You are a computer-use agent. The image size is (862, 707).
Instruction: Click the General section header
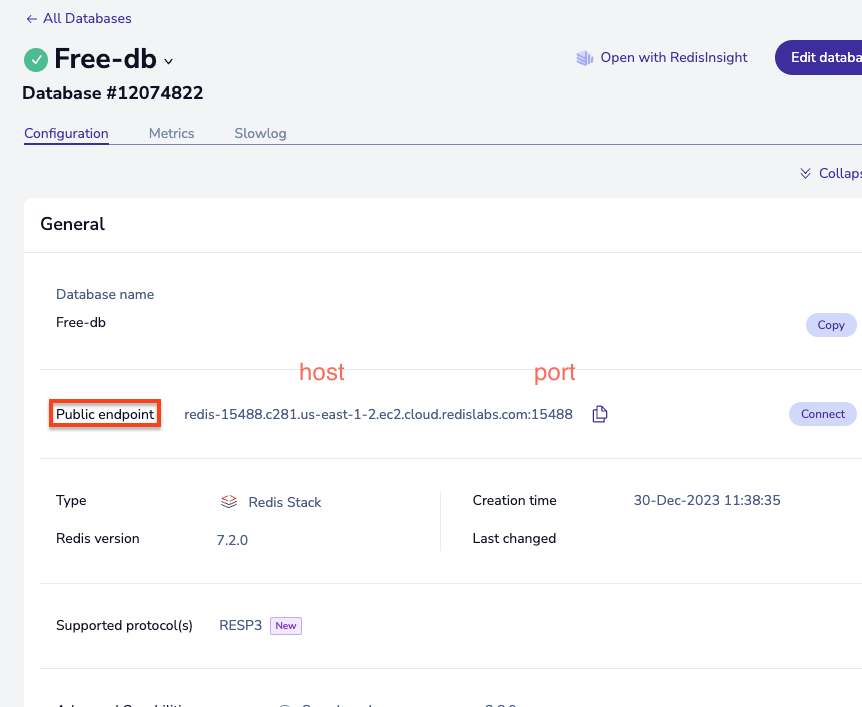(x=73, y=224)
